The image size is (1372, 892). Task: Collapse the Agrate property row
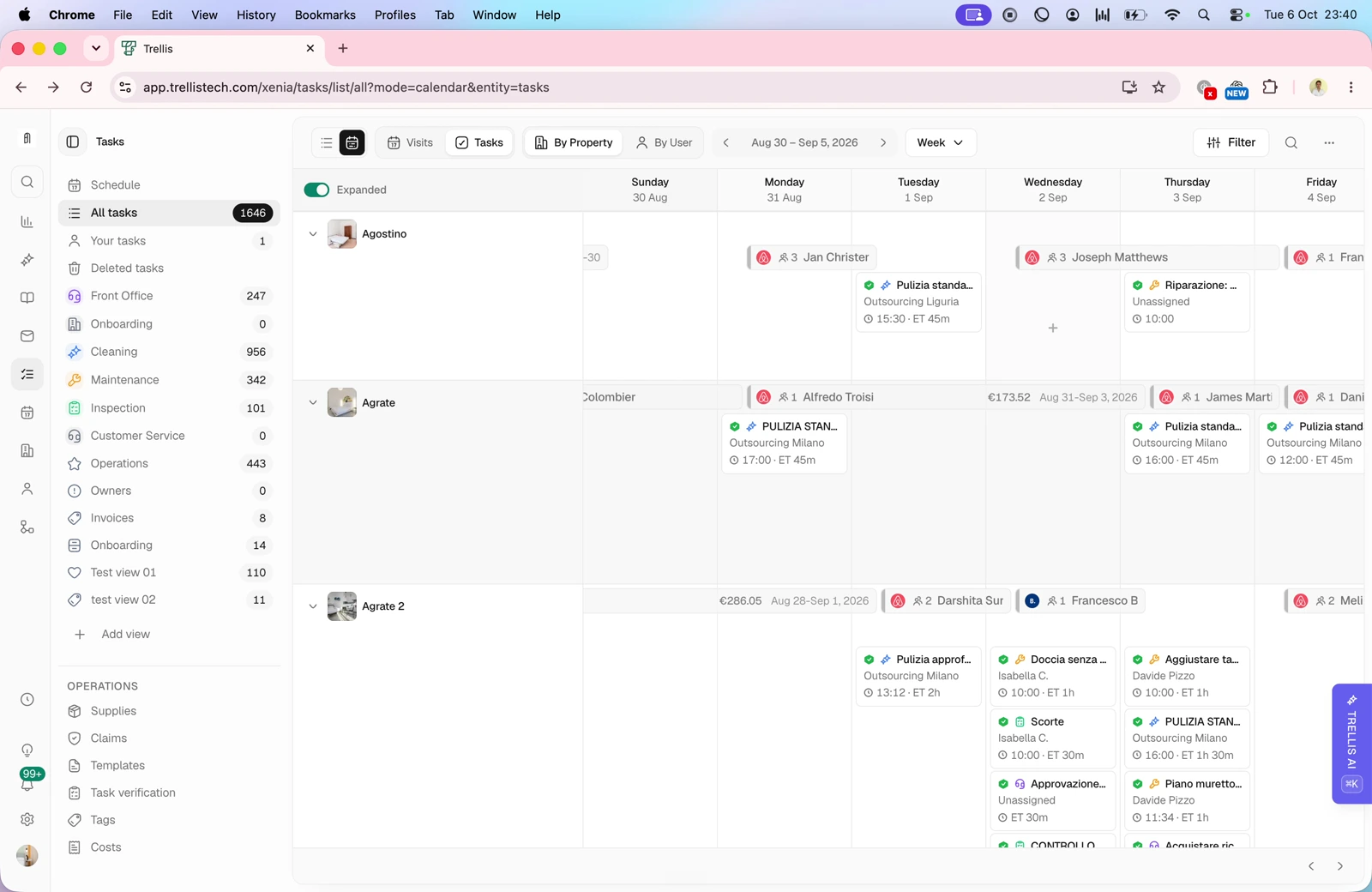pyautogui.click(x=313, y=402)
